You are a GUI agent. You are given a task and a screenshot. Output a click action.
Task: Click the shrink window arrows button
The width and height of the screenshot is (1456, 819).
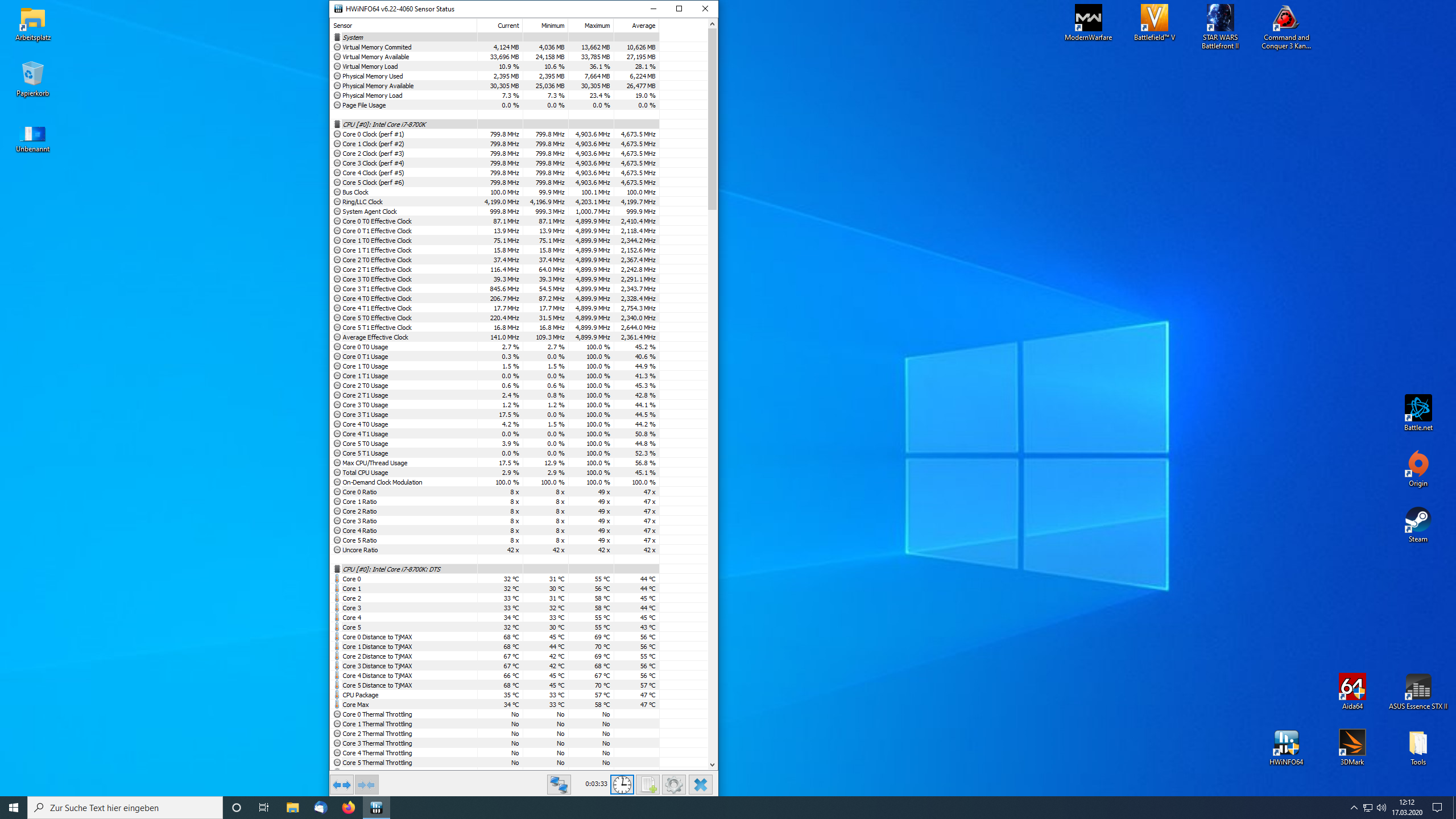point(367,785)
